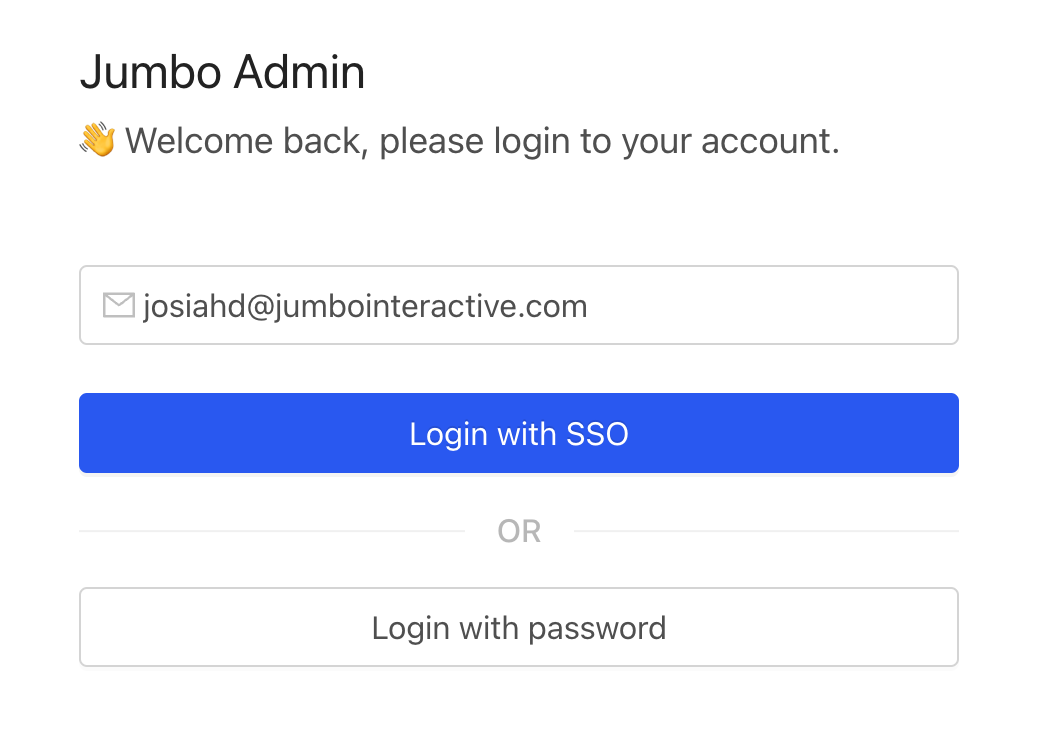Click the word Jumbo in the heading
The height and width of the screenshot is (748, 1048).
pos(151,72)
